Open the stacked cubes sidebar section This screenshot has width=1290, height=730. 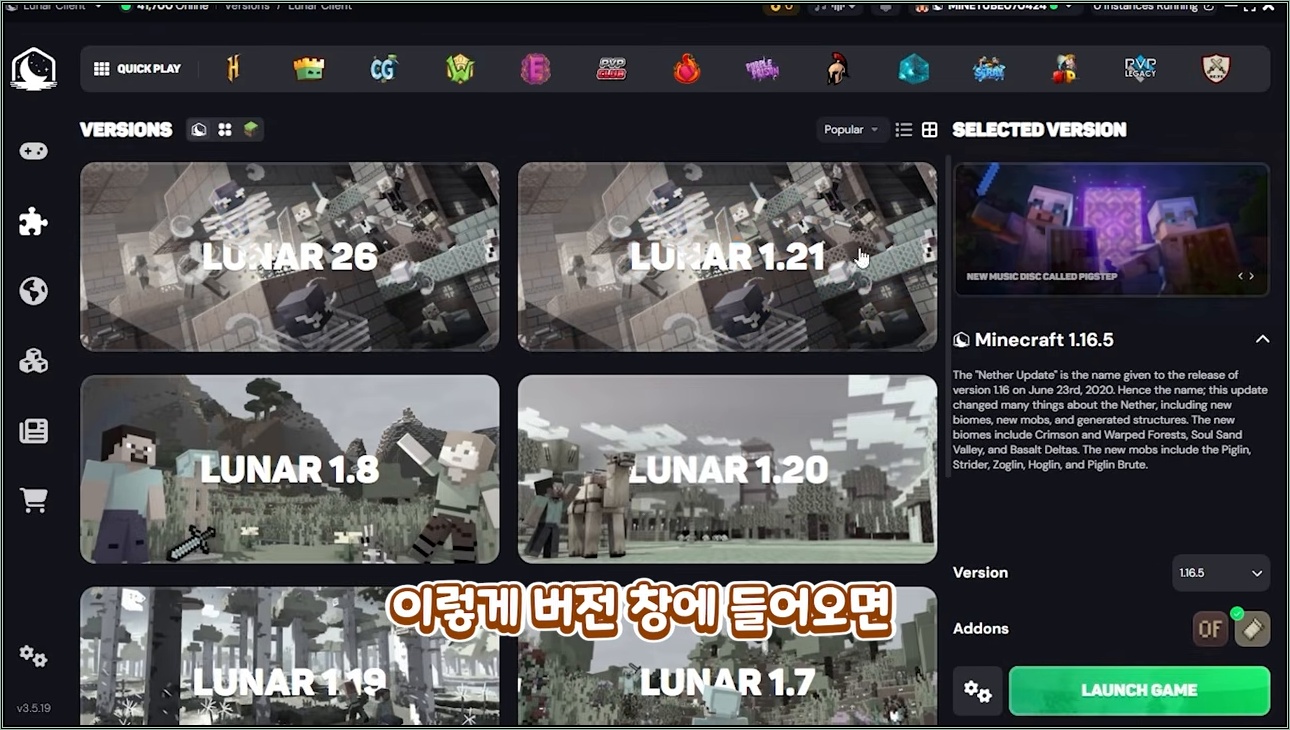(x=34, y=361)
